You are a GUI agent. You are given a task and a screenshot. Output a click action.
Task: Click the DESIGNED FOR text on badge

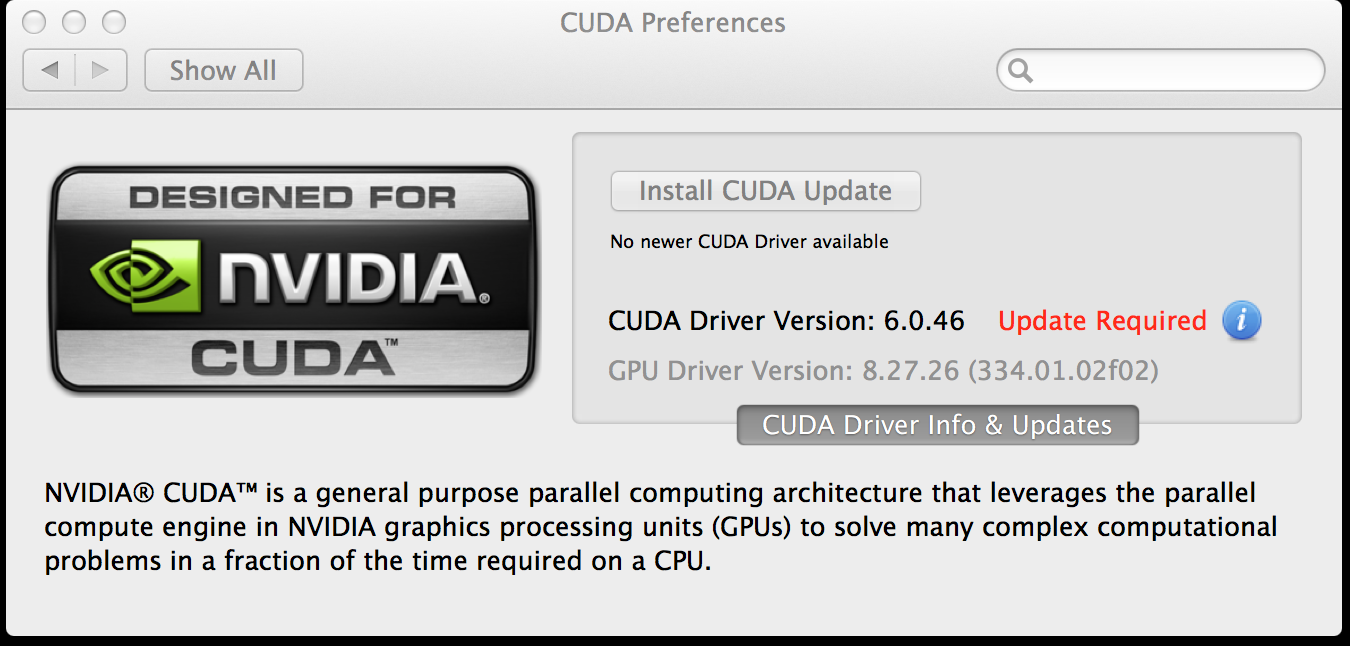pyautogui.click(x=292, y=197)
